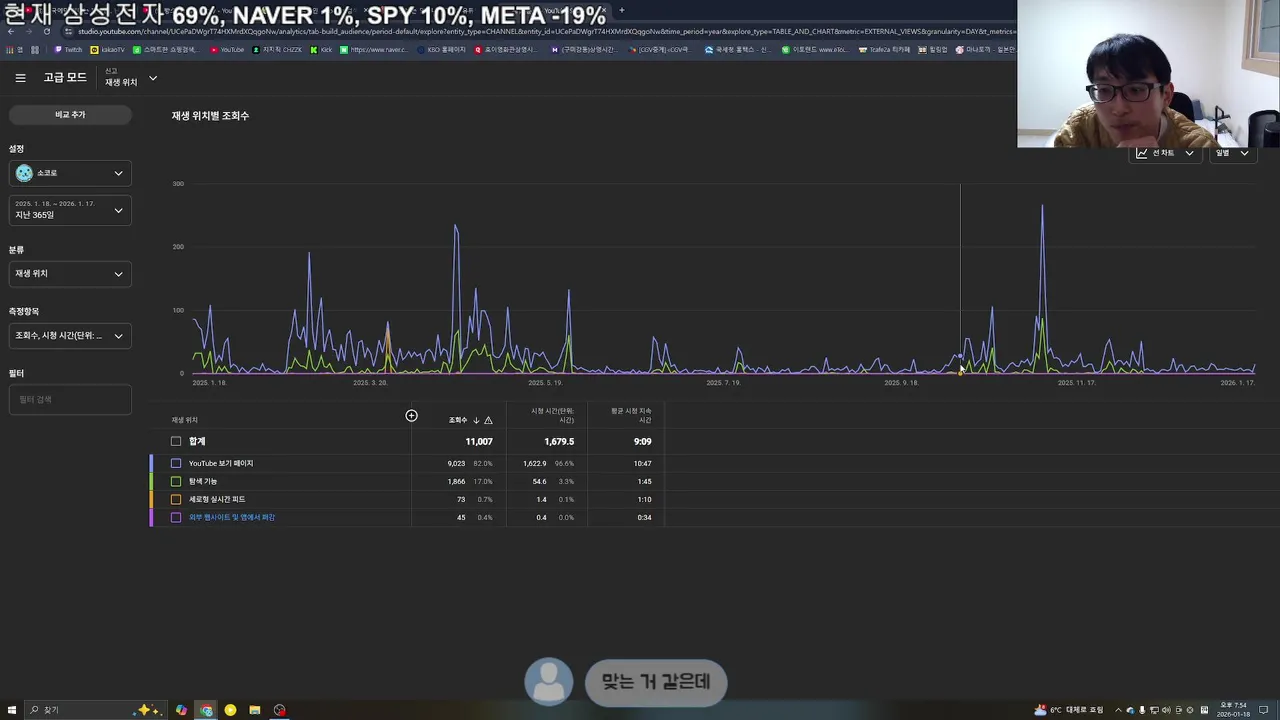Click the 필터 검색 filter input field
Screen dimensions: 1280x720
pos(70,399)
